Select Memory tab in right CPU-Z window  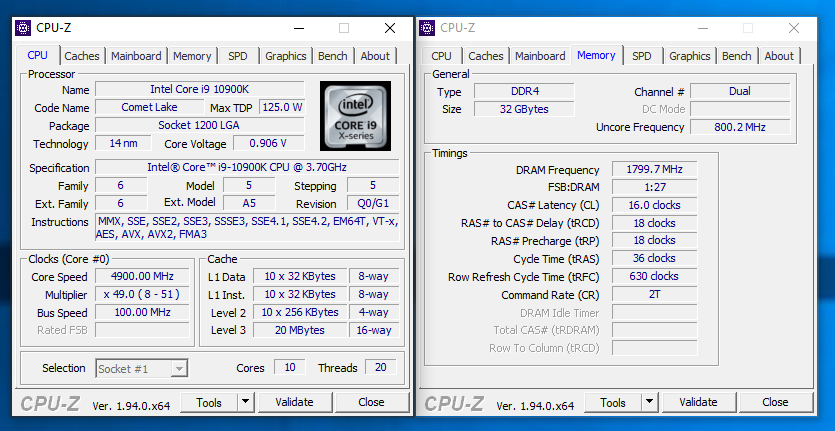(x=596, y=55)
